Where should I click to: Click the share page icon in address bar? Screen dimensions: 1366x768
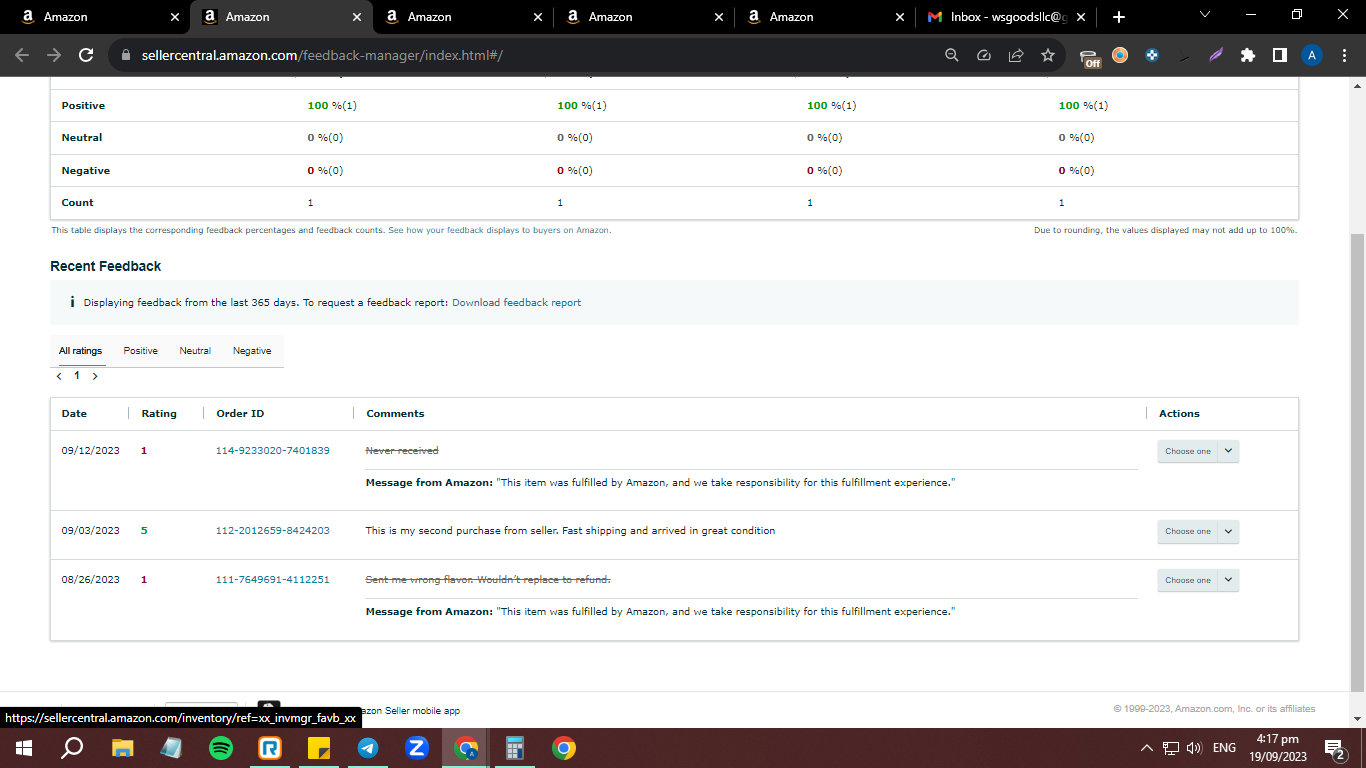tap(1015, 55)
